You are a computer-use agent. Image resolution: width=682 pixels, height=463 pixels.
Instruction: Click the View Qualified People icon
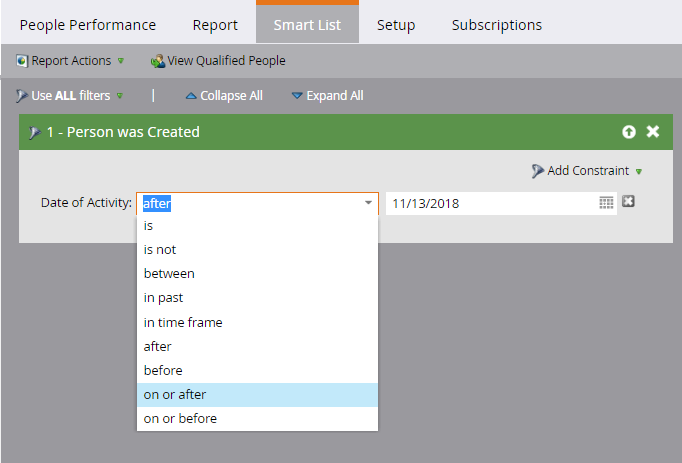pos(158,61)
